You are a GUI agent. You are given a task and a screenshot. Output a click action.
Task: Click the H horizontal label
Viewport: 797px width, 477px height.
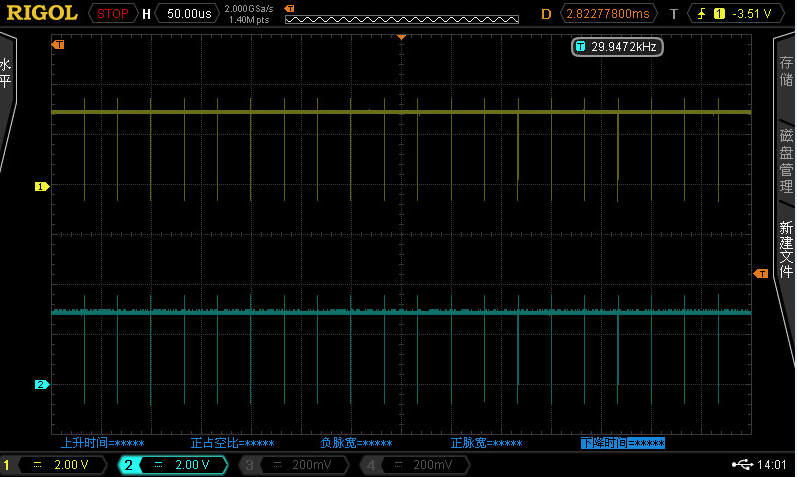(146, 14)
